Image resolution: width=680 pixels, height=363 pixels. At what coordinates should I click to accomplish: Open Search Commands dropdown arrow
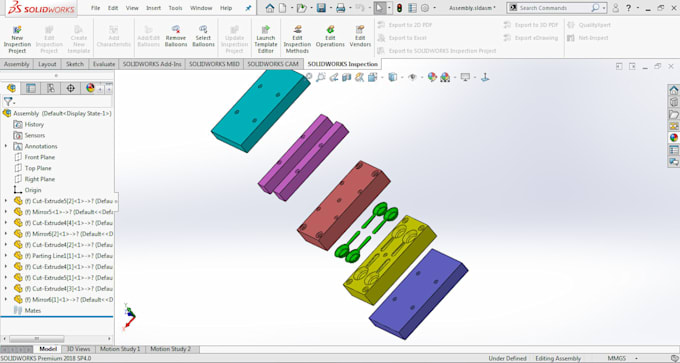click(x=604, y=8)
